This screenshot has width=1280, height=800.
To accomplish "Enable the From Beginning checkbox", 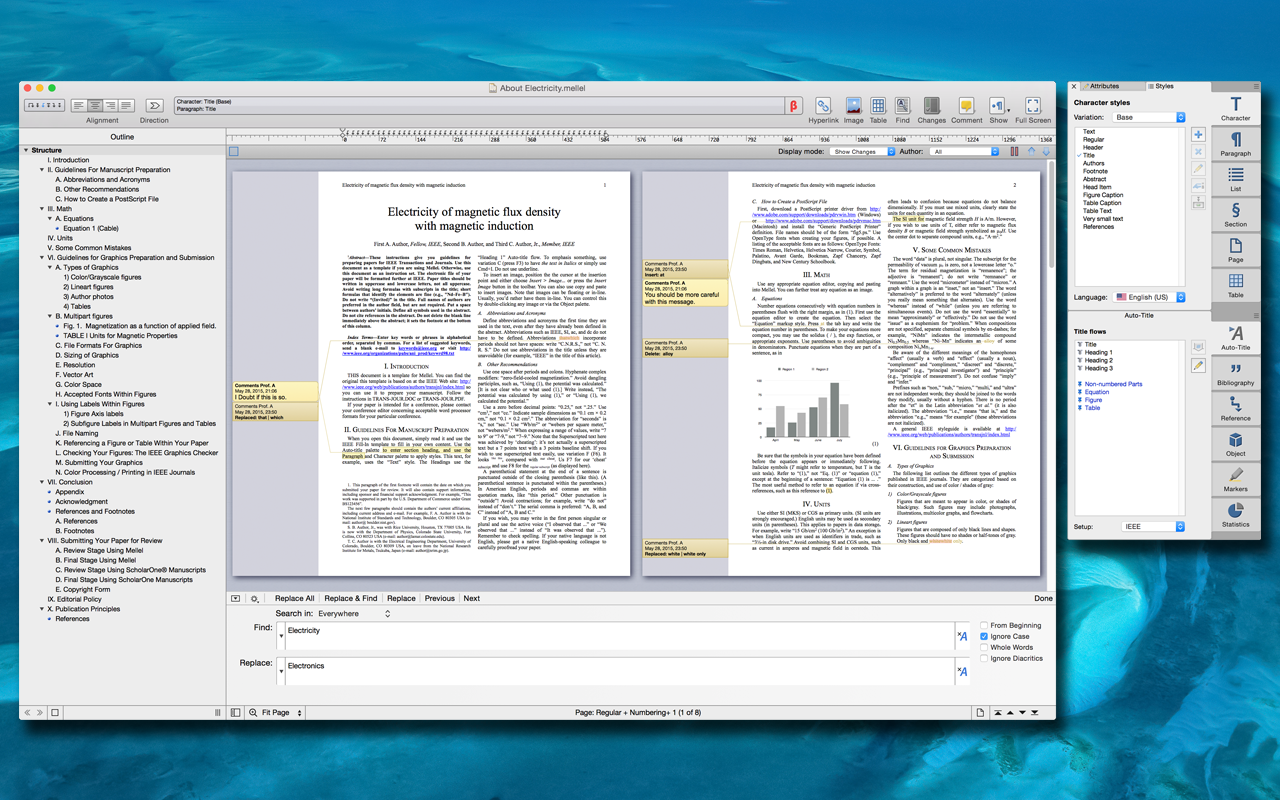I will [984, 625].
